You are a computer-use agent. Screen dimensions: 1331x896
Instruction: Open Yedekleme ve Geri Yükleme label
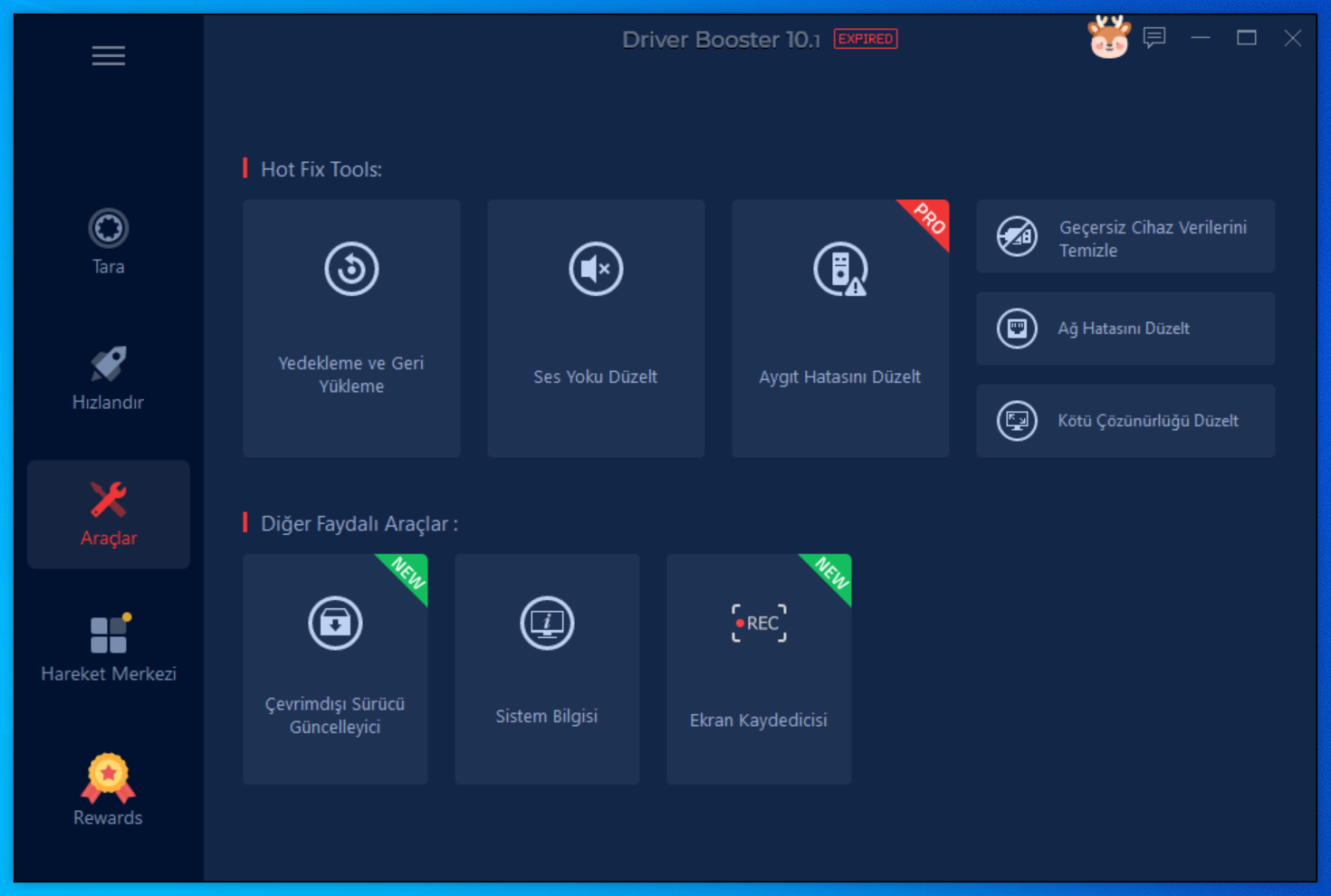(351, 375)
